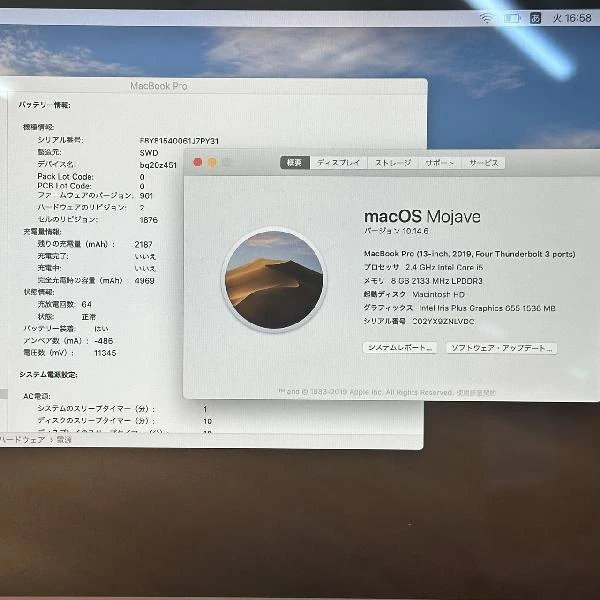Click the Mojave desert thumbnail image
600x600 pixels.
click(x=274, y=280)
